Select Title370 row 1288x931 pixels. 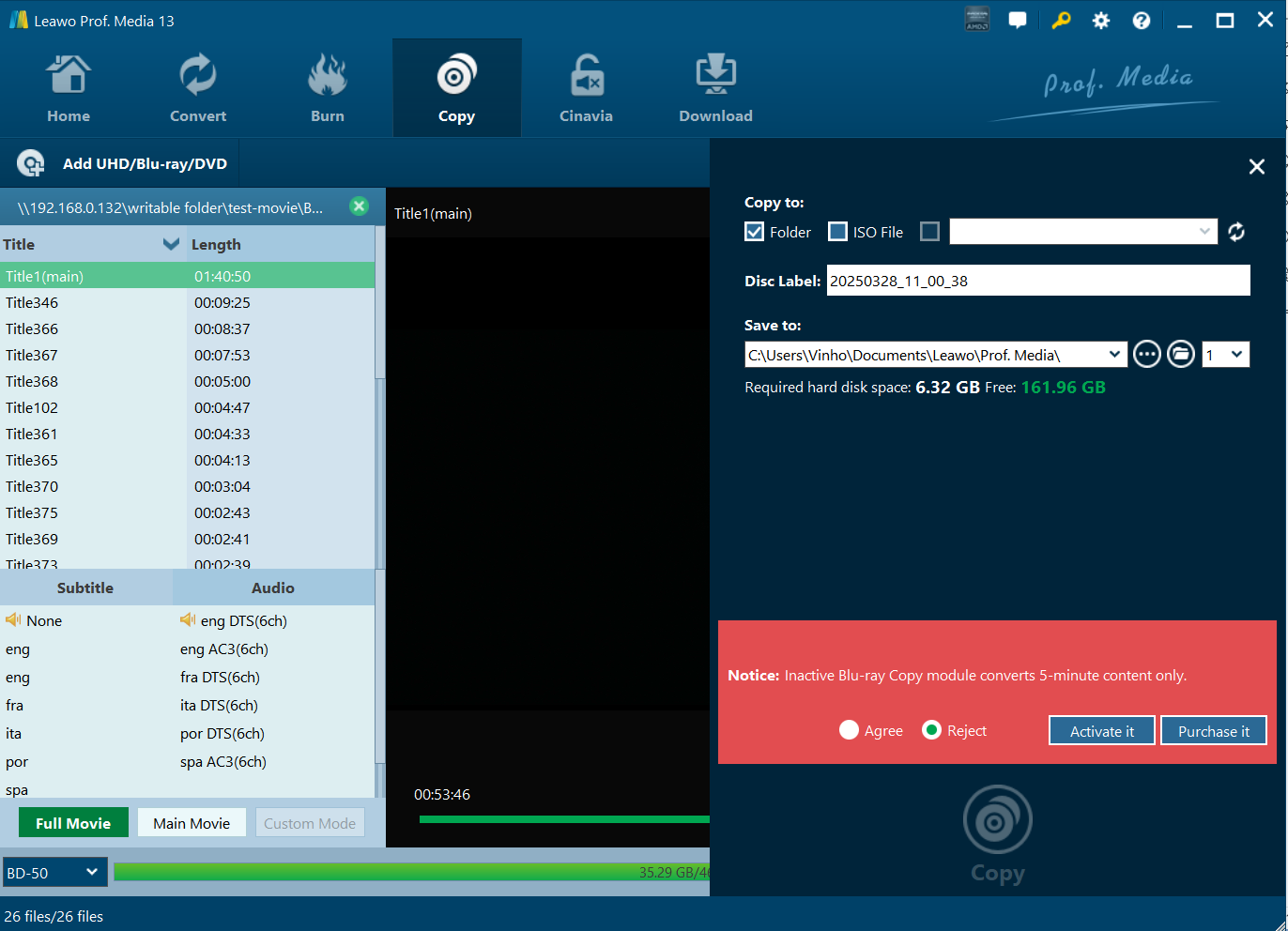click(x=188, y=486)
